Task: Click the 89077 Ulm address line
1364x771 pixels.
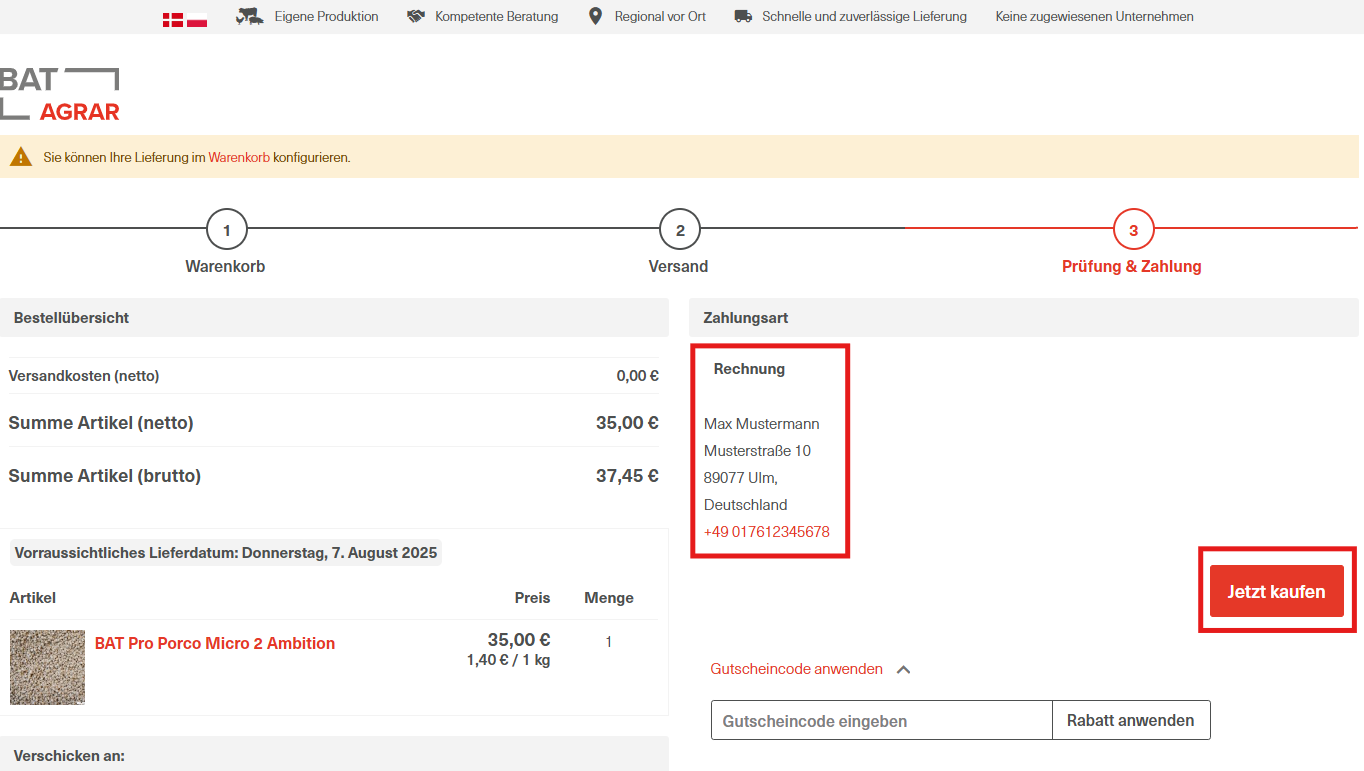Action: click(741, 478)
